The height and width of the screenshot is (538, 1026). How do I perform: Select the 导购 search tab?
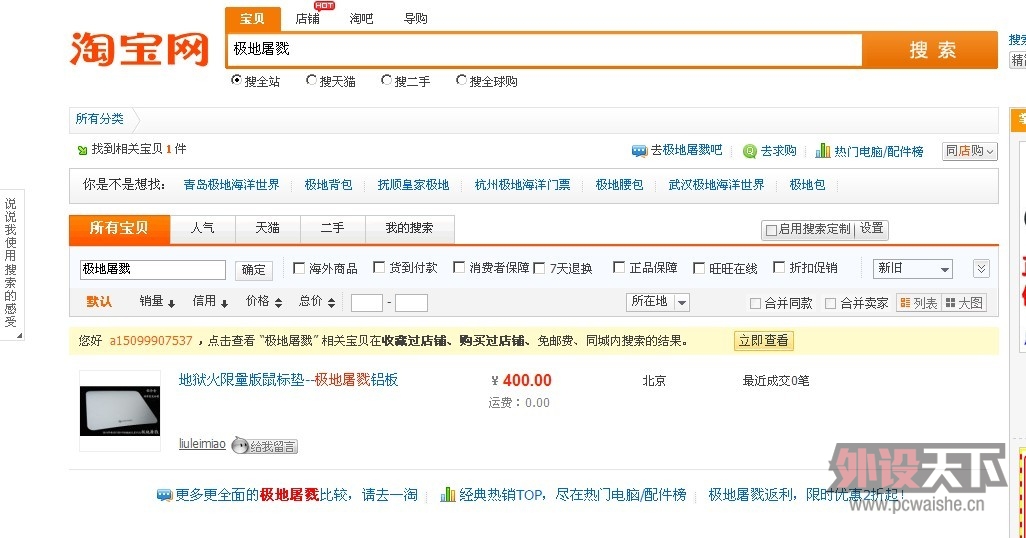(x=416, y=19)
